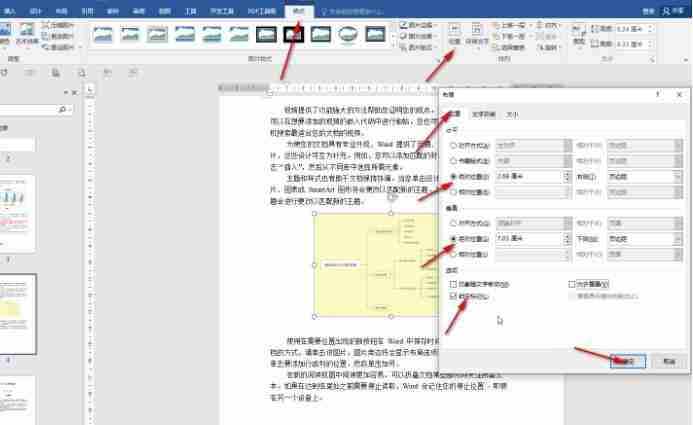Open the 图片边框 picture border dropdown

point(418,26)
